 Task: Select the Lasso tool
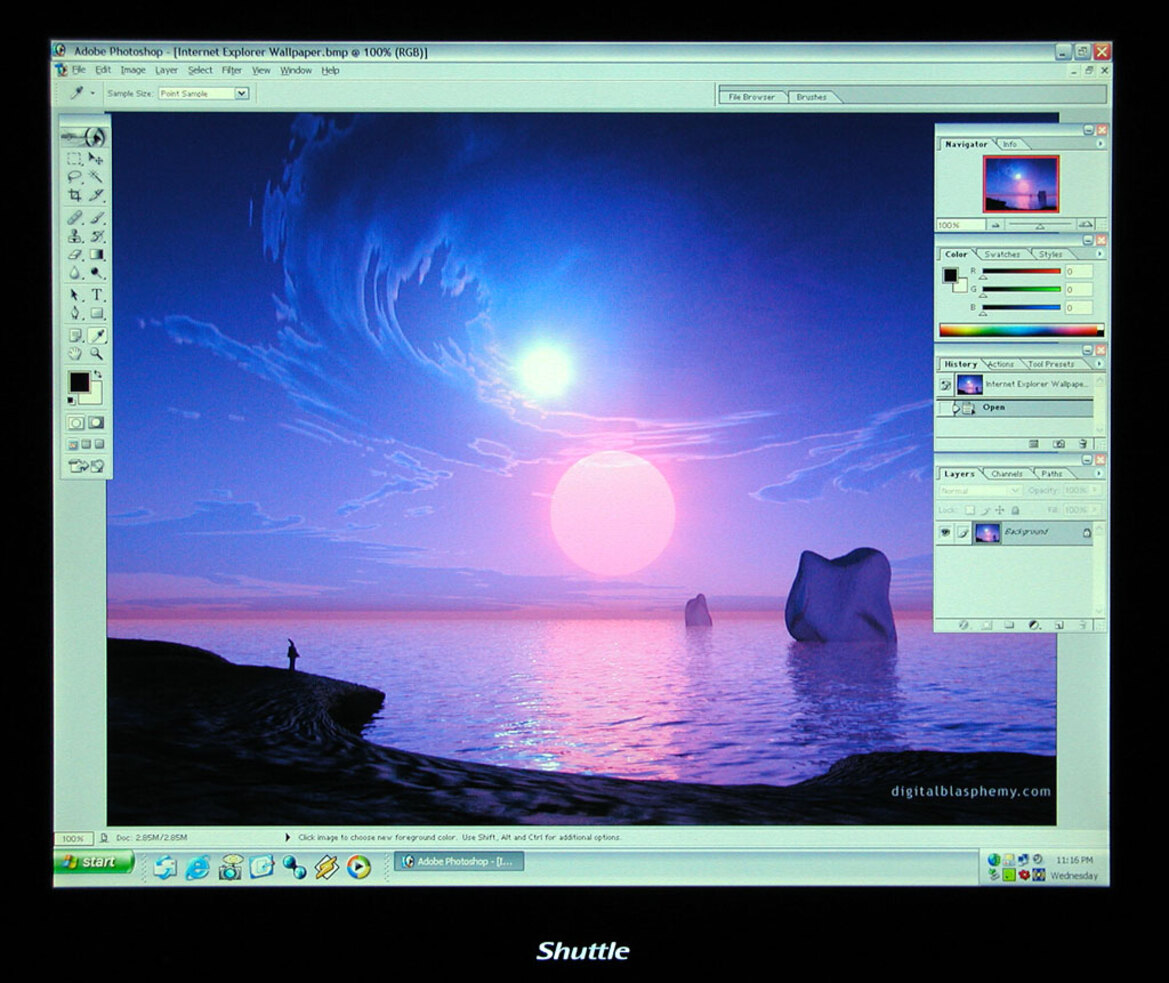75,177
